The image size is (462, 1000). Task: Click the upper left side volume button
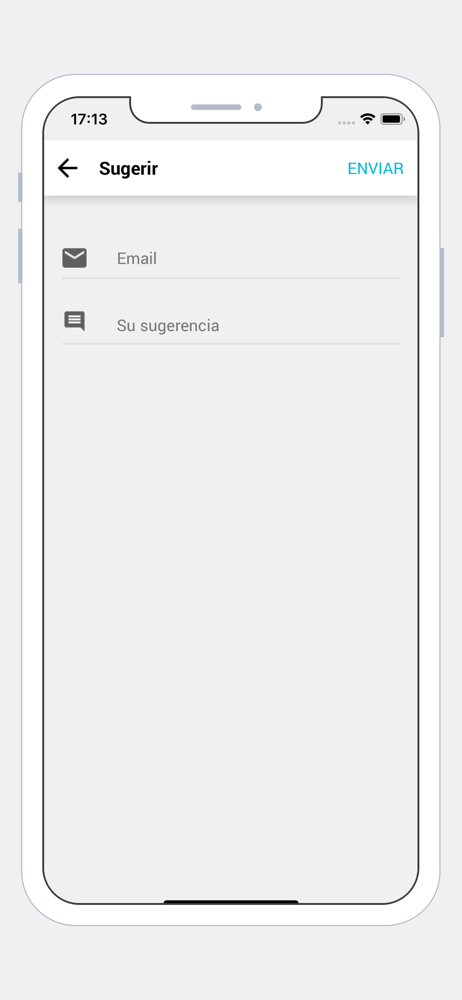[20, 187]
